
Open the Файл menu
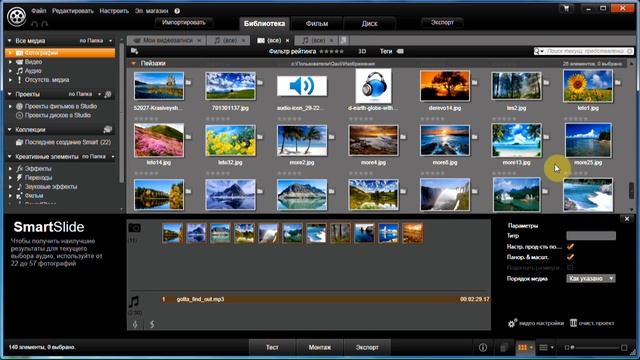pos(39,11)
